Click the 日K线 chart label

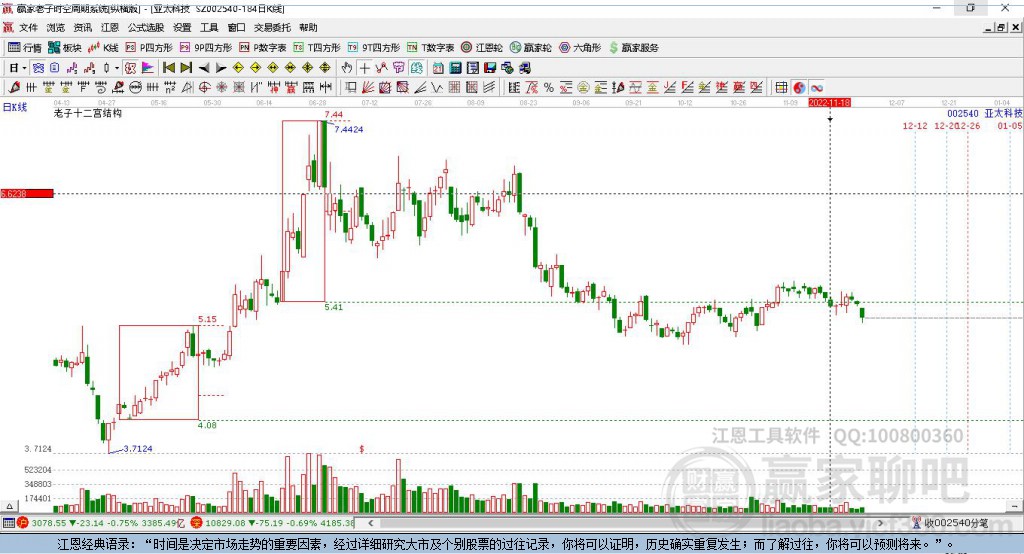click(14, 107)
